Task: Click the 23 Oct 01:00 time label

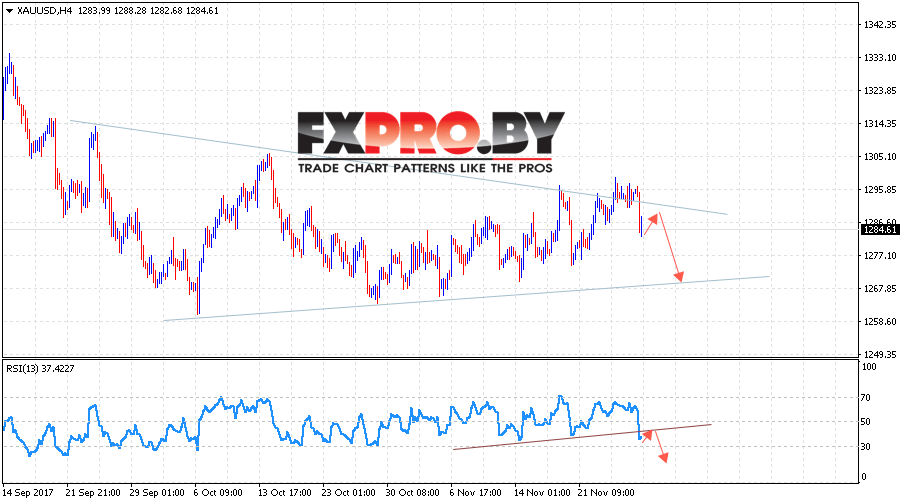Action: (348, 493)
